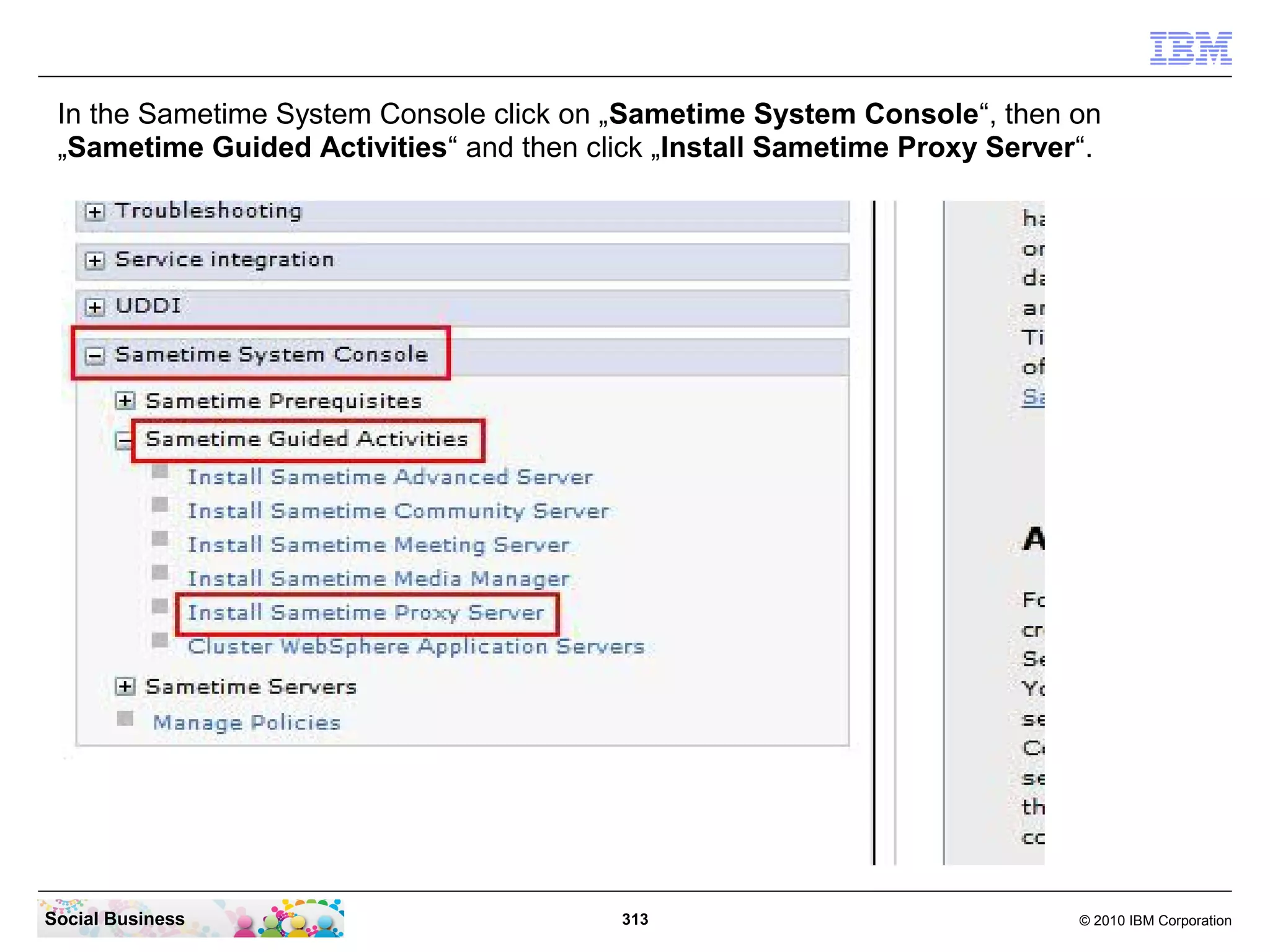This screenshot has height=952, width=1270.
Task: Click the bullet icon beside Install Sametime Advanced Server
Action: [x=160, y=472]
